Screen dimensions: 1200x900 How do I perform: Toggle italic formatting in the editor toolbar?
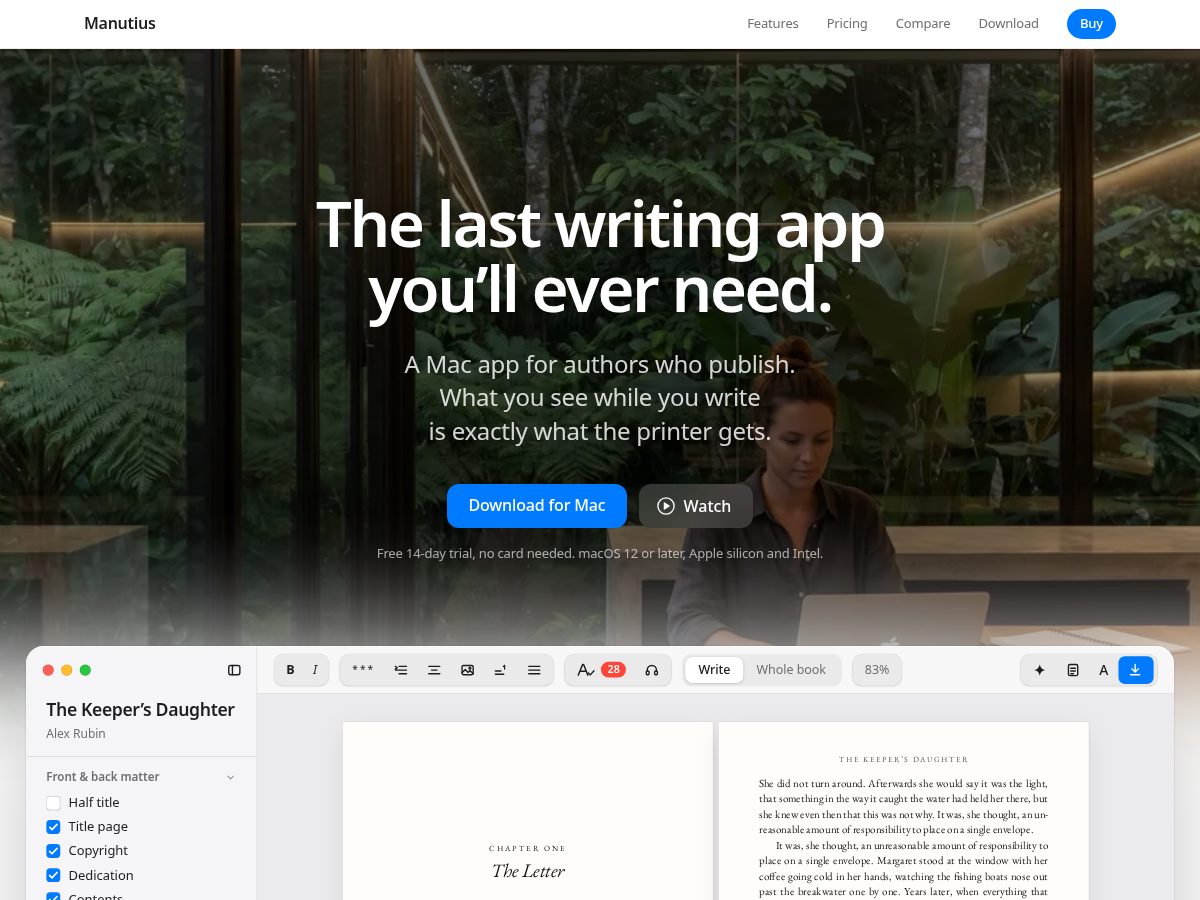tap(315, 670)
